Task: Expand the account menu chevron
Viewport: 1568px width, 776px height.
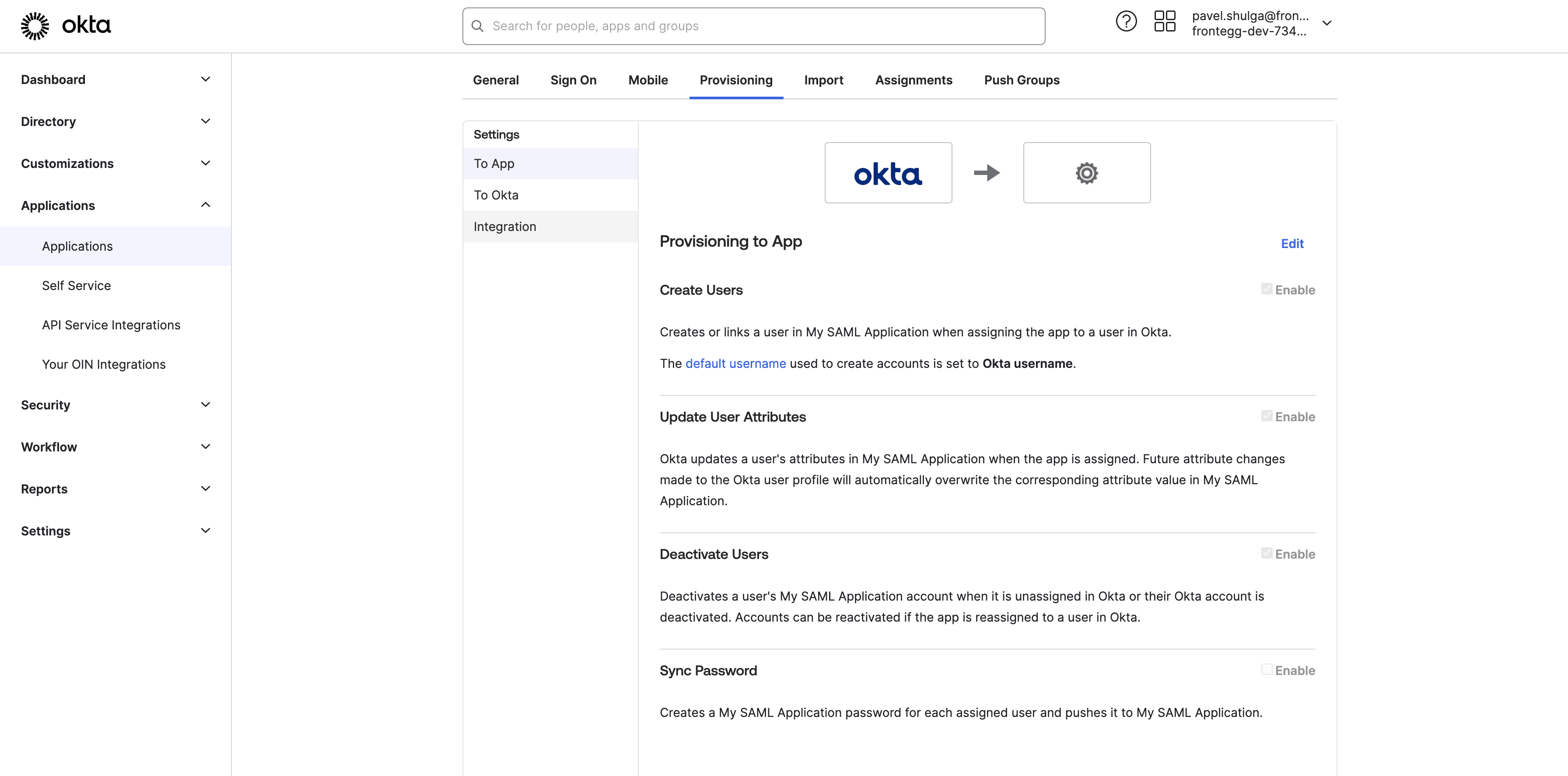Action: click(x=1327, y=23)
